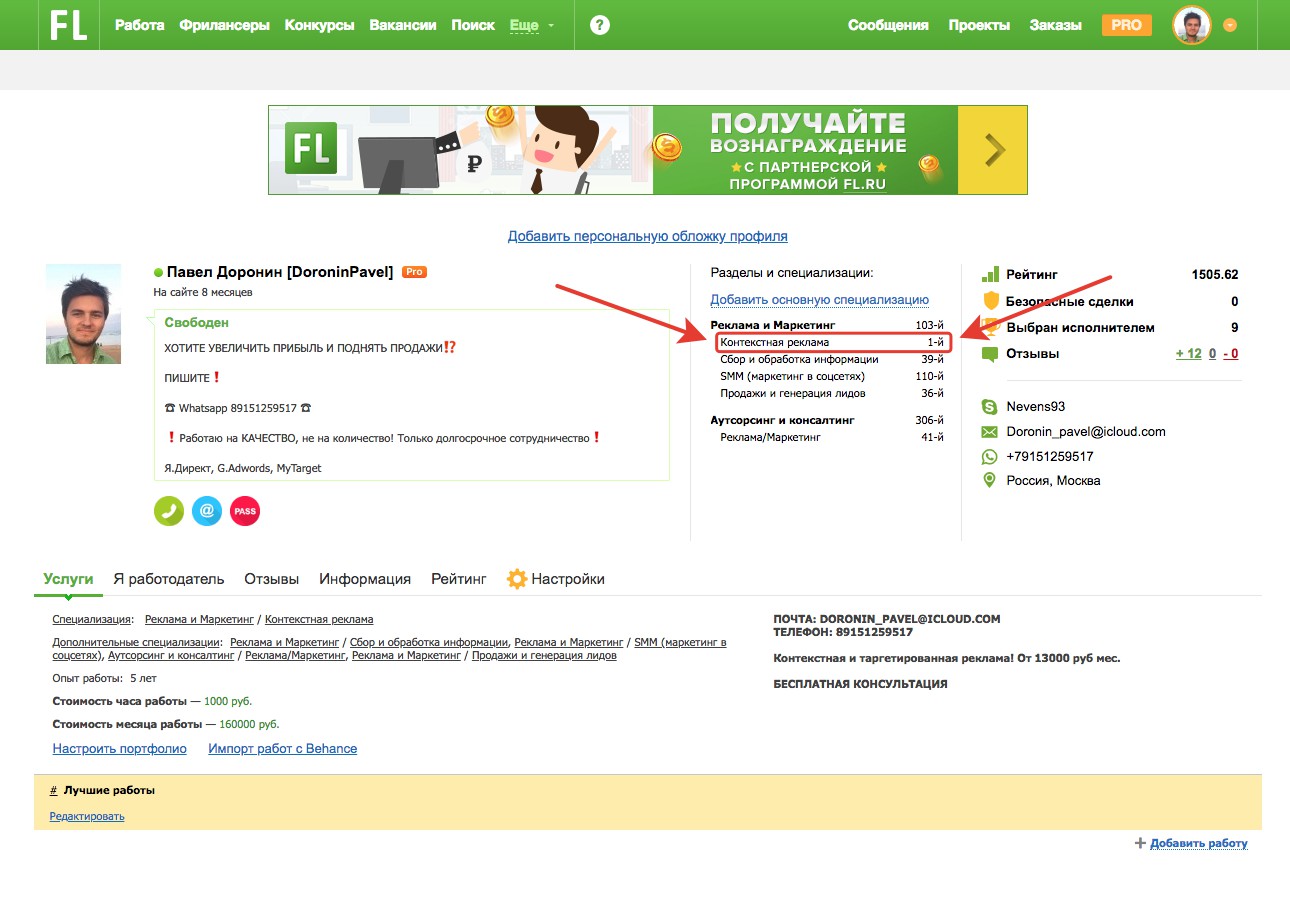Click the location pin icon by Россия, Москва

pyautogui.click(x=990, y=481)
